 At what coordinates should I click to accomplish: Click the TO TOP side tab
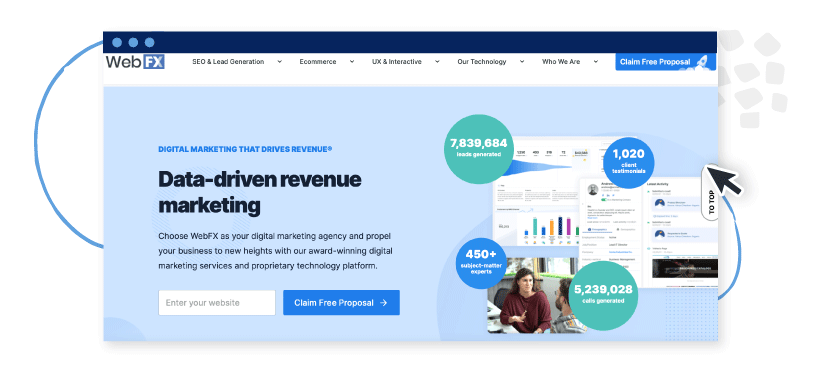point(710,202)
